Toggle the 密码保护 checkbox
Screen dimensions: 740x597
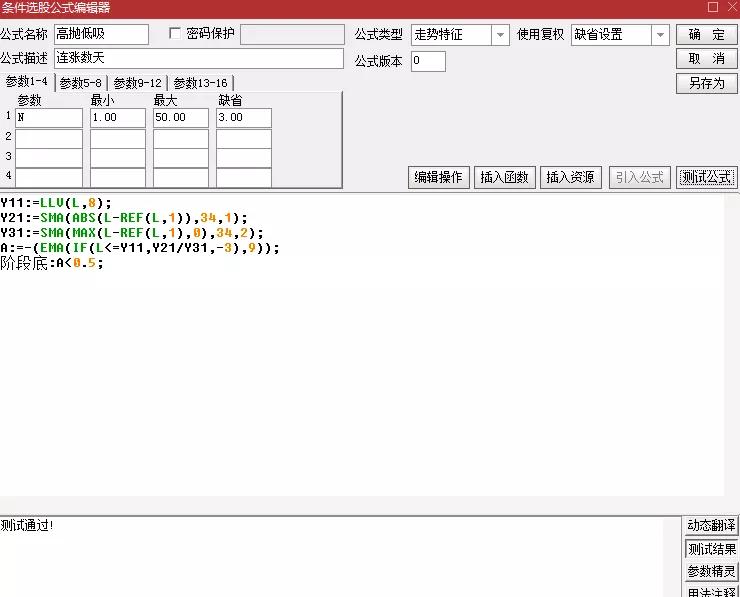(175, 34)
